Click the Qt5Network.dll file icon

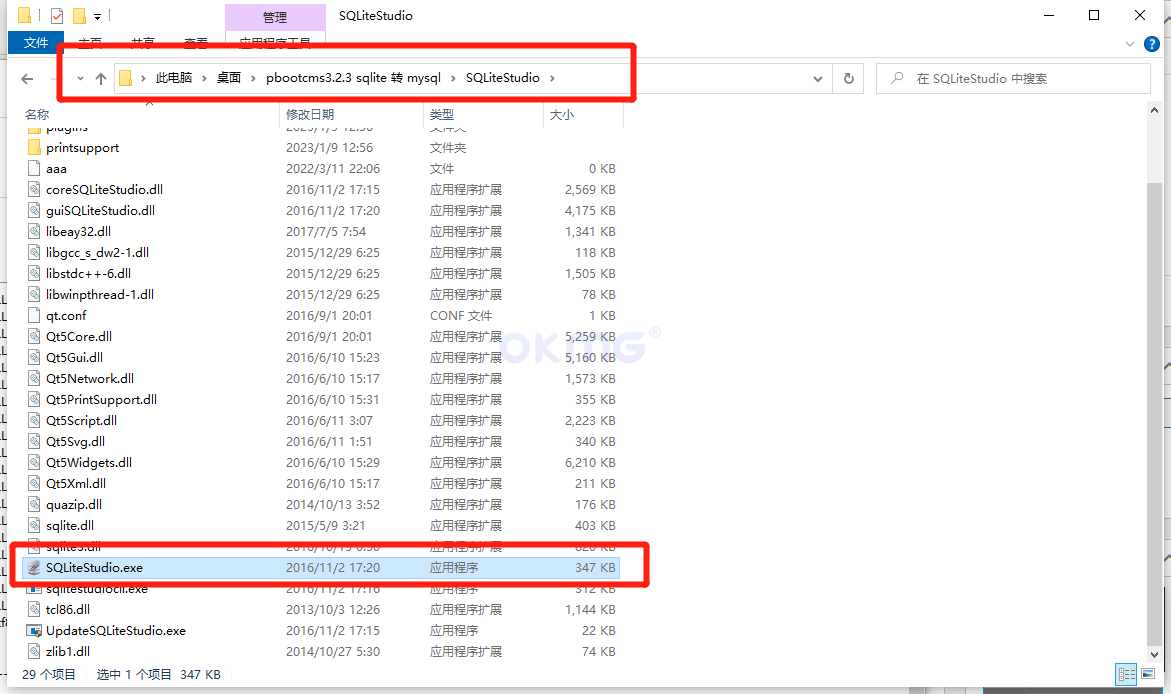click(34, 378)
